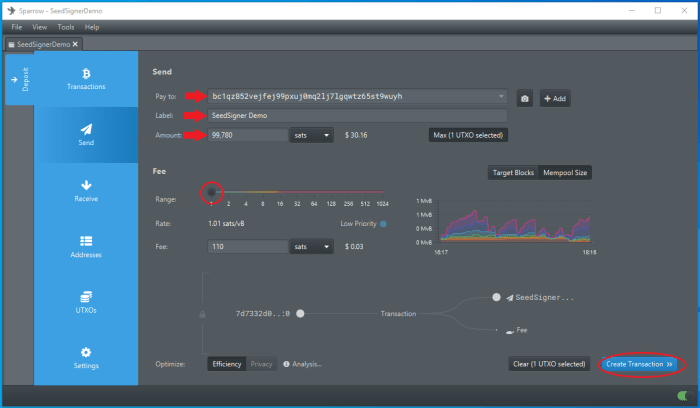
Task: Click the Create Transaction button
Action: coord(639,364)
